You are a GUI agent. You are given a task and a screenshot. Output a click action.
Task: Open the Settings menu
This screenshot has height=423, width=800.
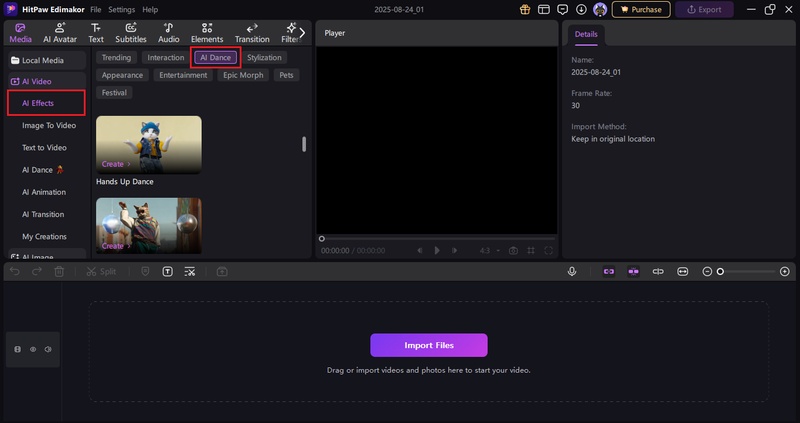(121, 10)
